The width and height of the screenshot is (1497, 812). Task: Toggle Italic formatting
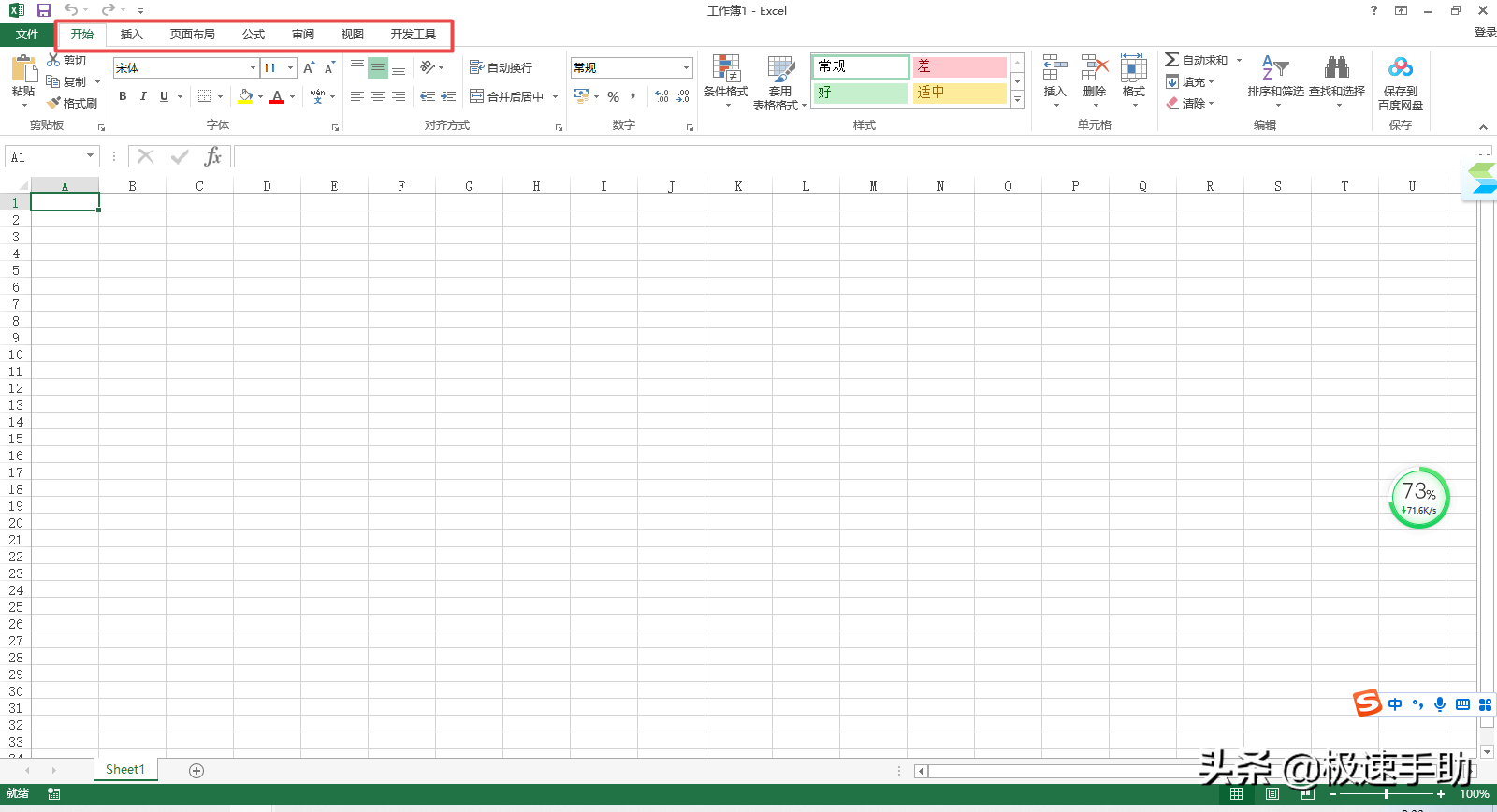tap(143, 96)
